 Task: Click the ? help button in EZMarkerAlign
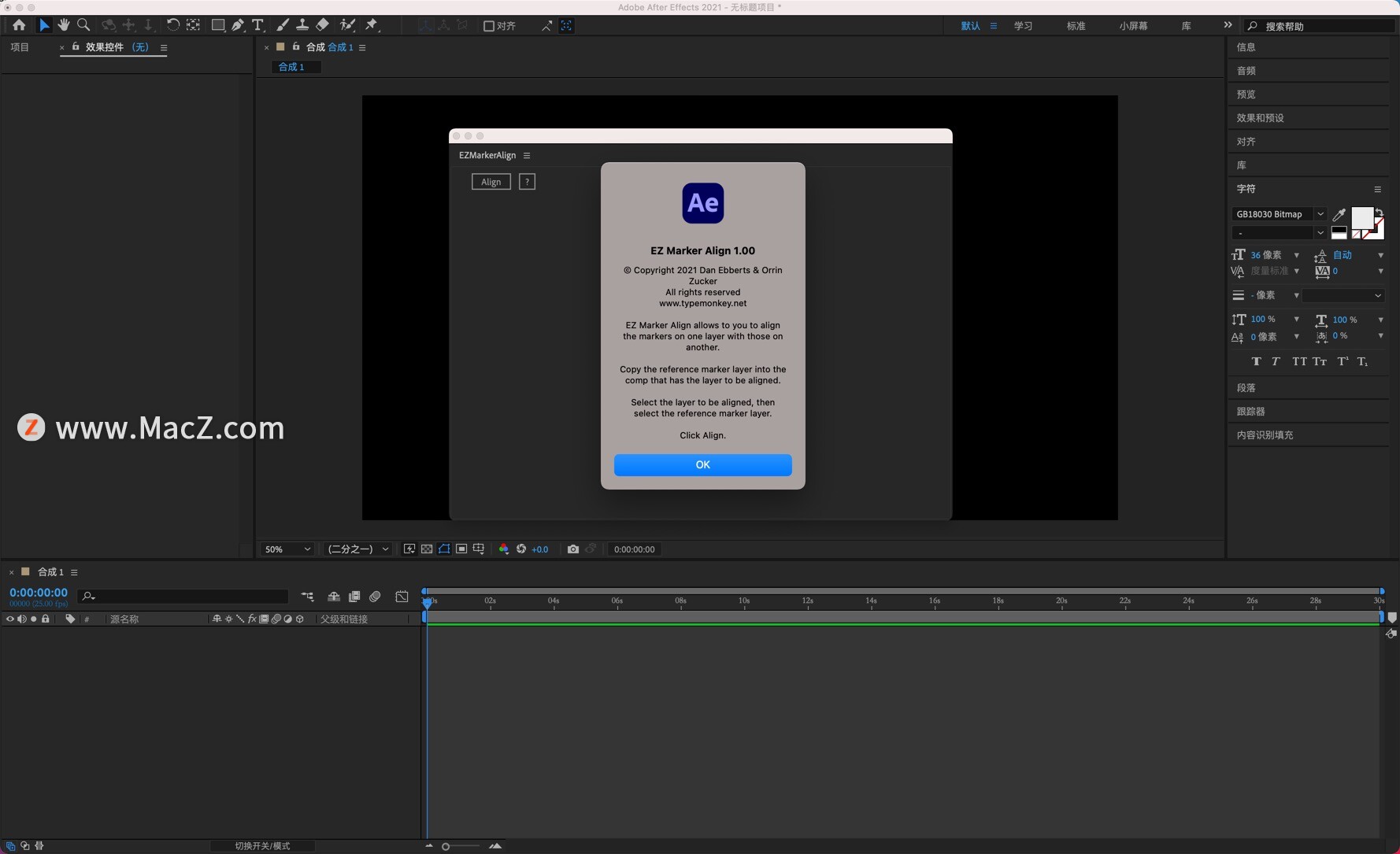[527, 182]
